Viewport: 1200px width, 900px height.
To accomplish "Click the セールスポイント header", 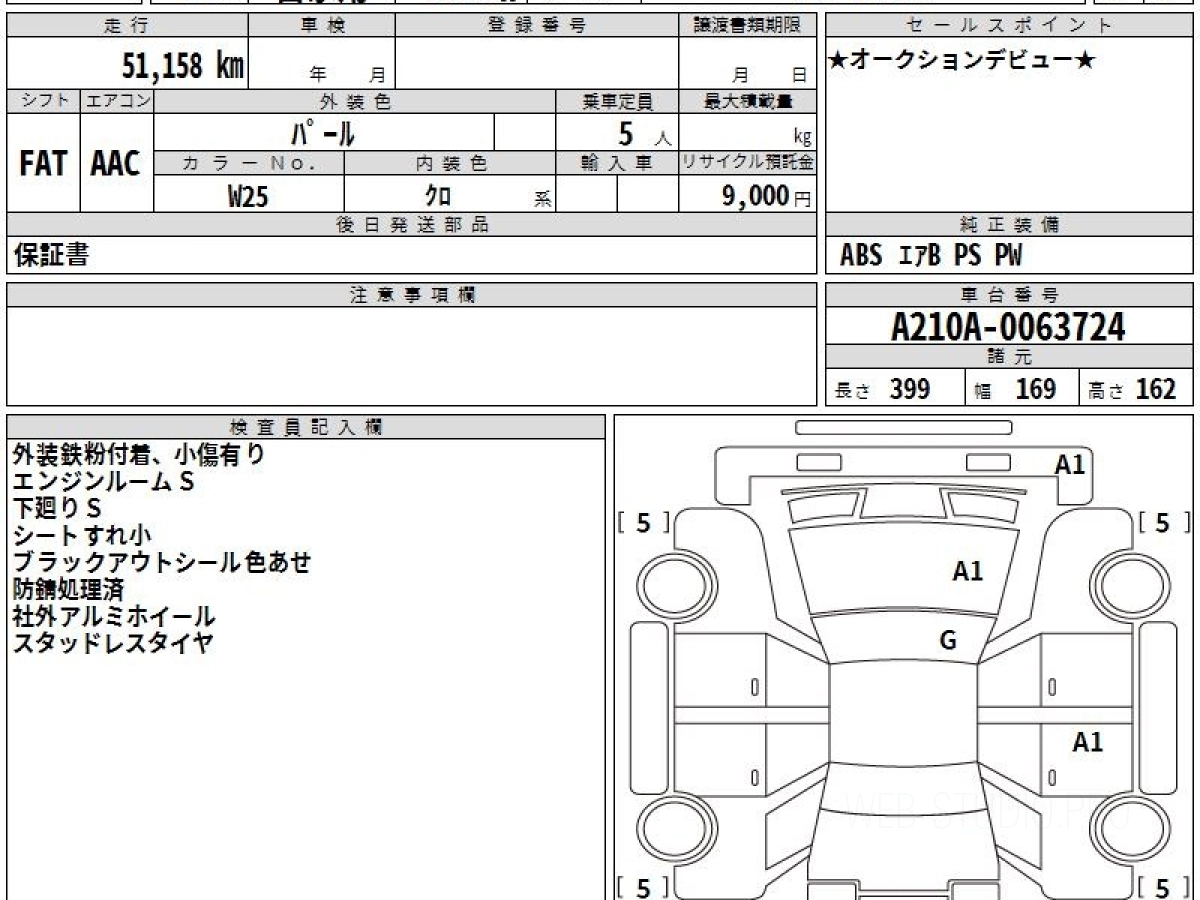I will tap(1010, 26).
